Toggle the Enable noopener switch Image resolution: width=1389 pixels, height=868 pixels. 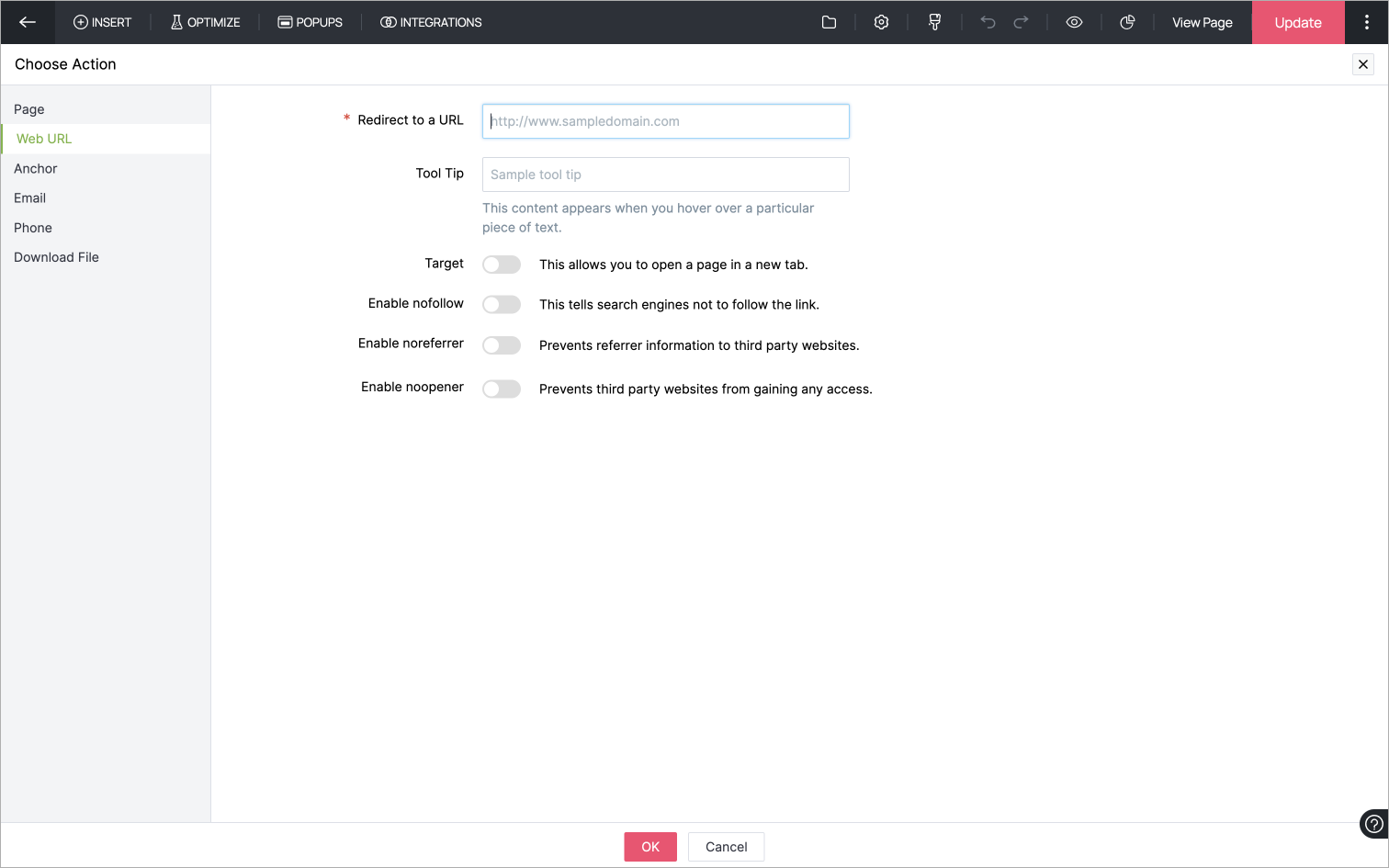[x=502, y=389]
